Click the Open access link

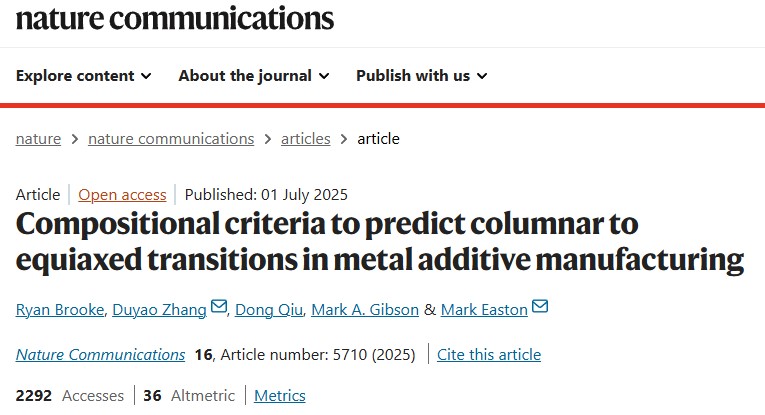point(124,195)
